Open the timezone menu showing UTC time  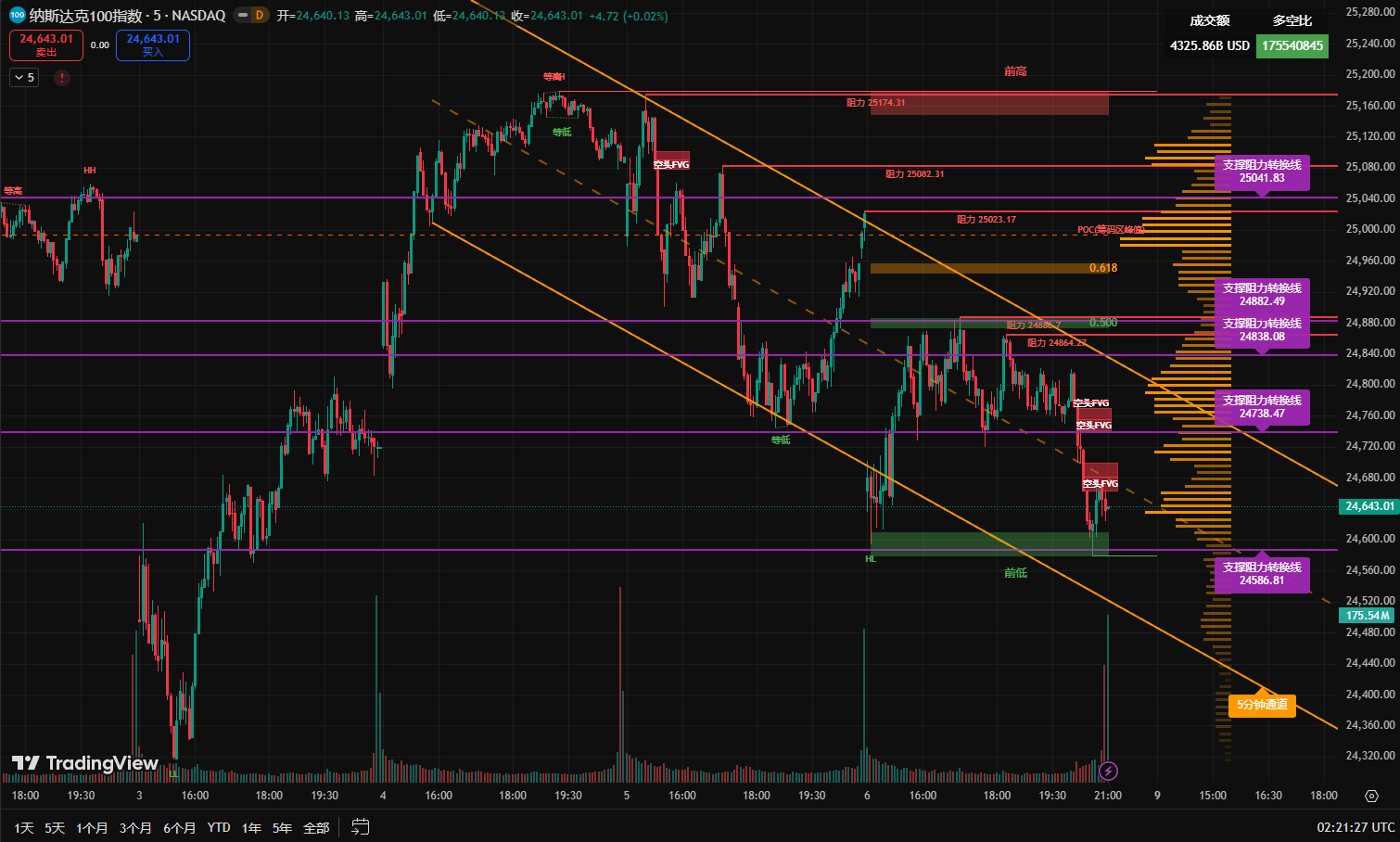[1355, 827]
